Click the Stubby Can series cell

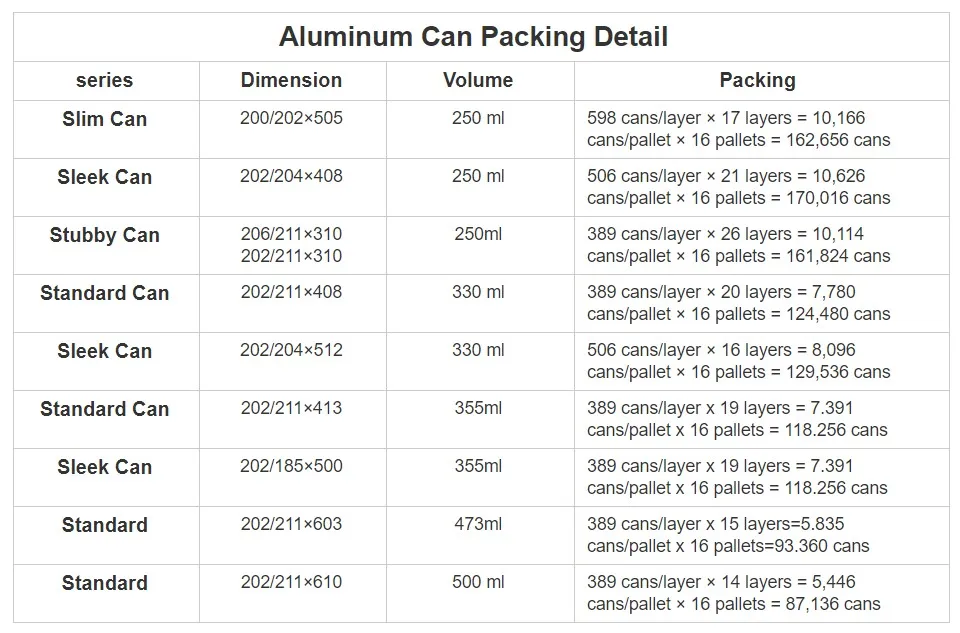tap(104, 235)
